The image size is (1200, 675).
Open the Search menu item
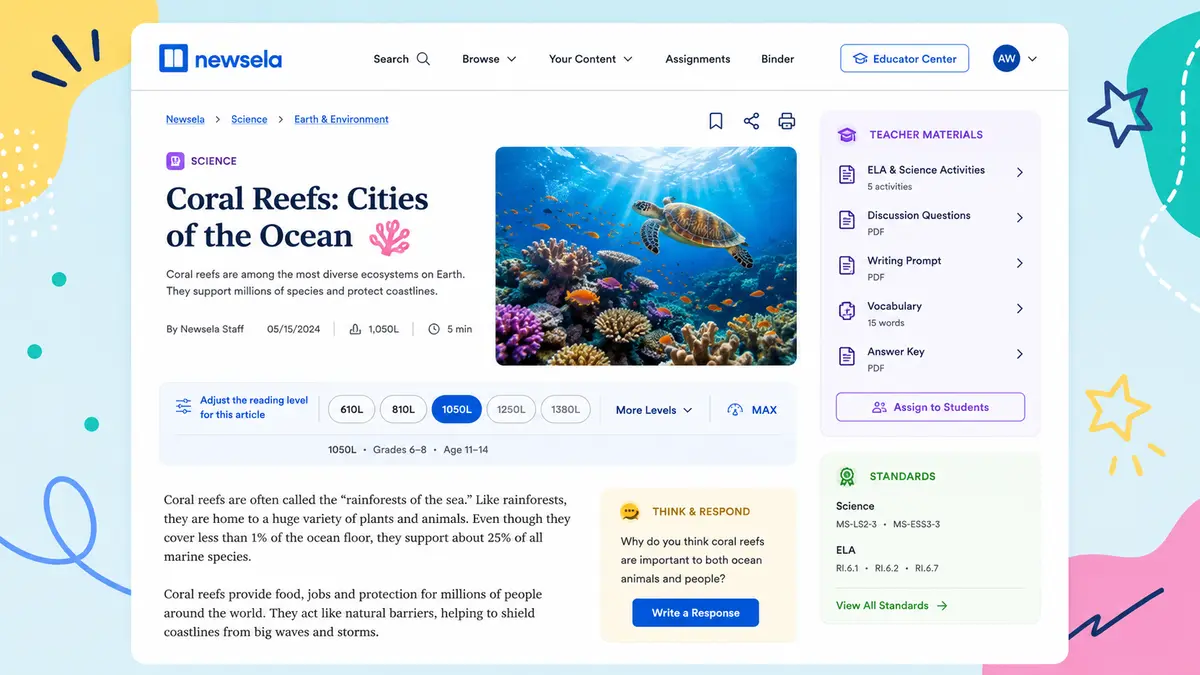pyautogui.click(x=402, y=59)
